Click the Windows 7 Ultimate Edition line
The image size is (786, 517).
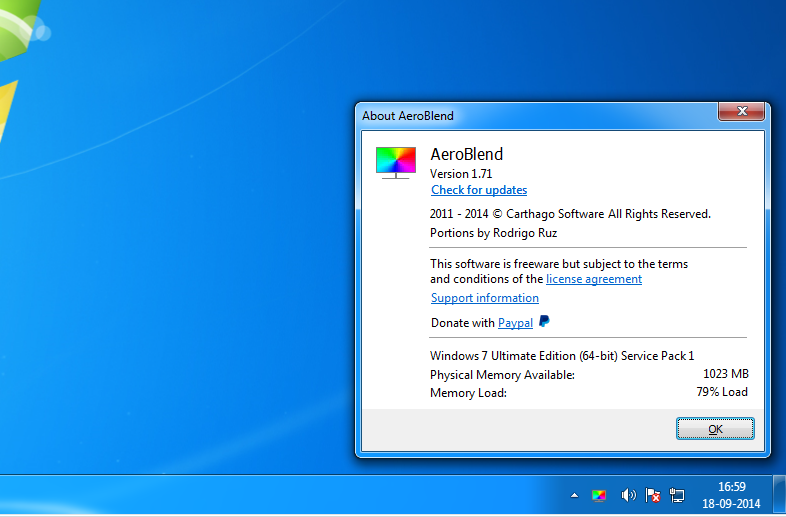click(x=562, y=356)
